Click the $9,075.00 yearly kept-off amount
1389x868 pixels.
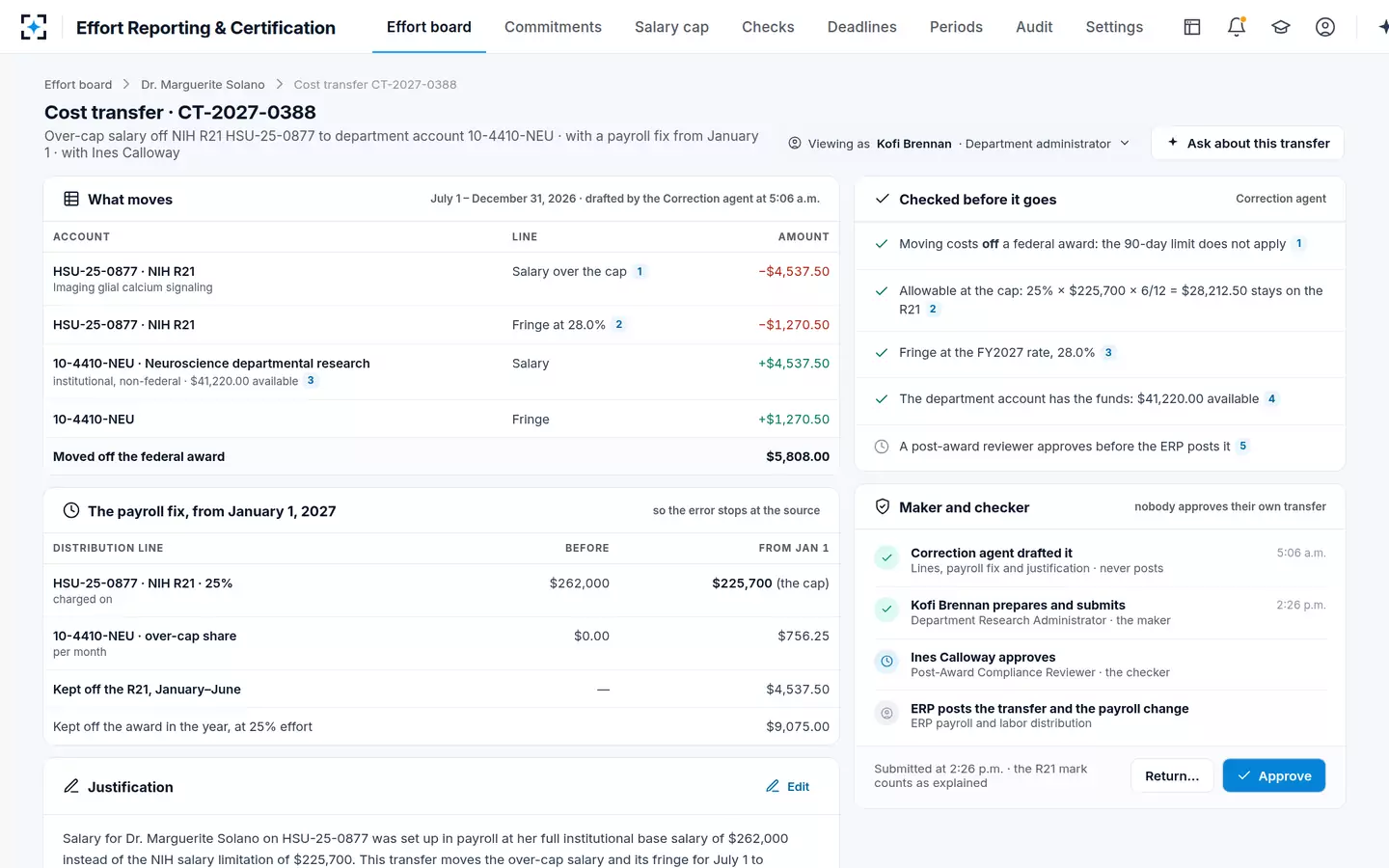(798, 726)
